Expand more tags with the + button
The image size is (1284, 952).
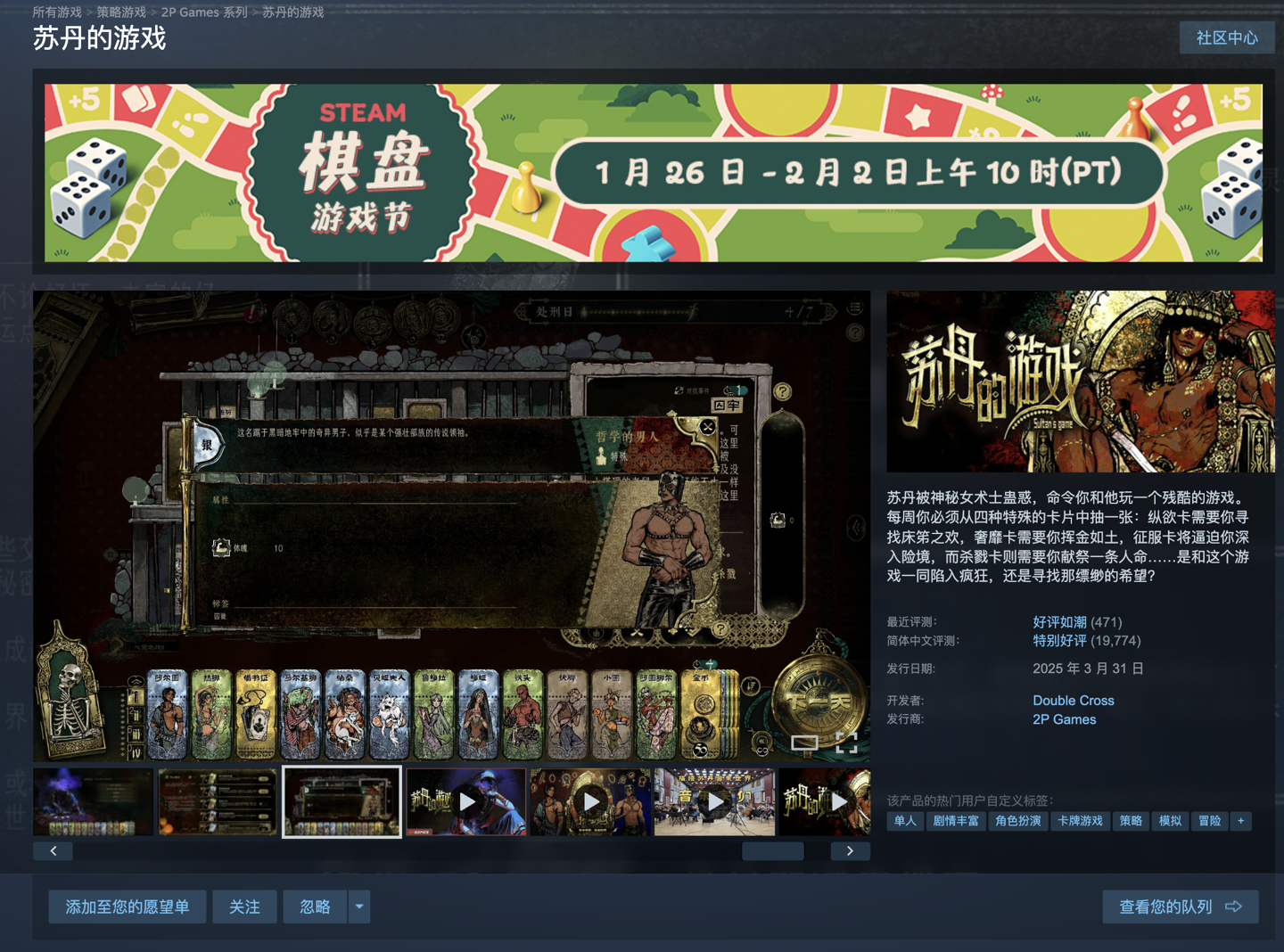1243,821
